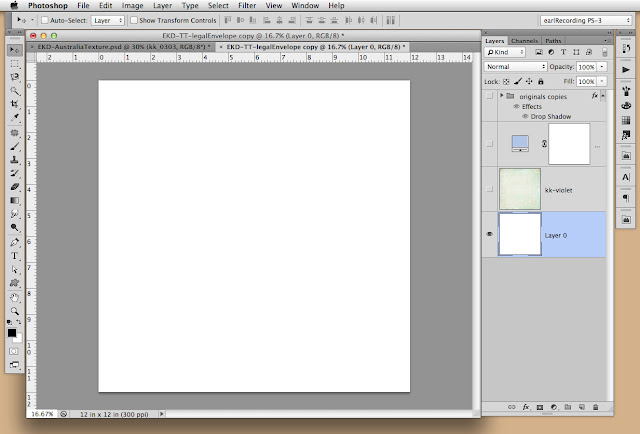Click the Opacity percentage field
The height and width of the screenshot is (434, 640).
coord(587,67)
